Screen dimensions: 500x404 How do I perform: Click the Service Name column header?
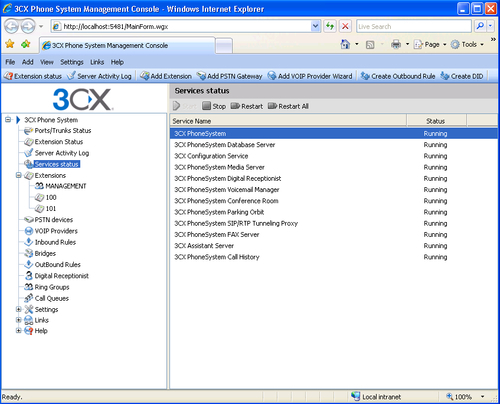[x=288, y=121]
